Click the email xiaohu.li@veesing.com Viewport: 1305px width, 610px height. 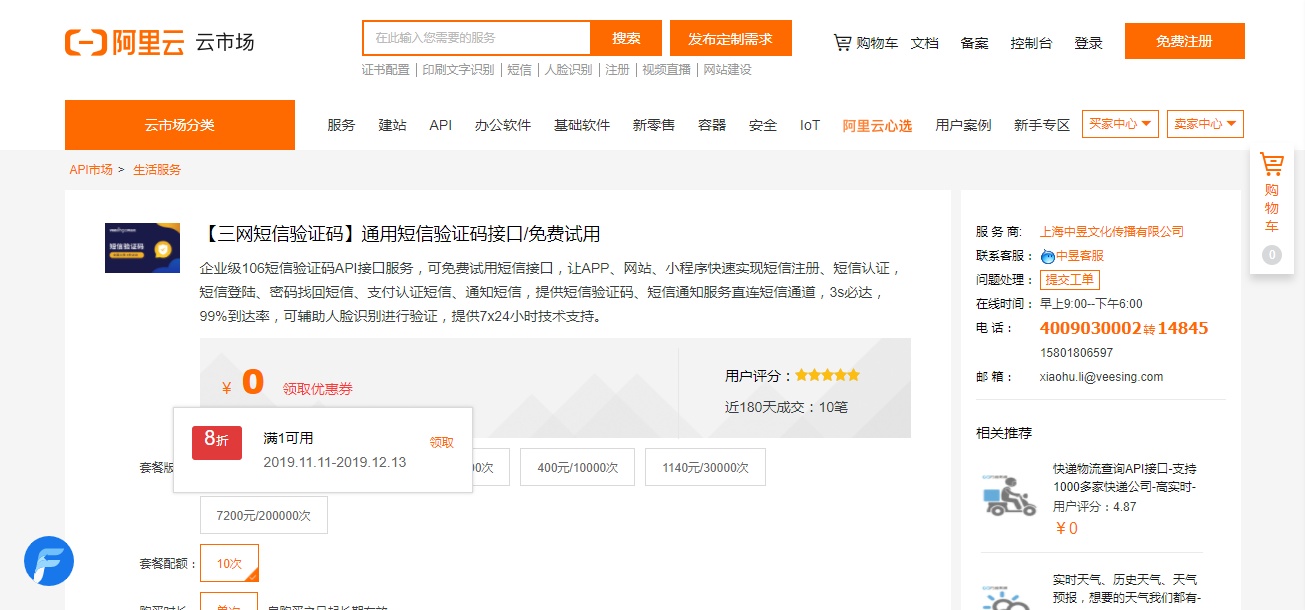[x=1102, y=377]
